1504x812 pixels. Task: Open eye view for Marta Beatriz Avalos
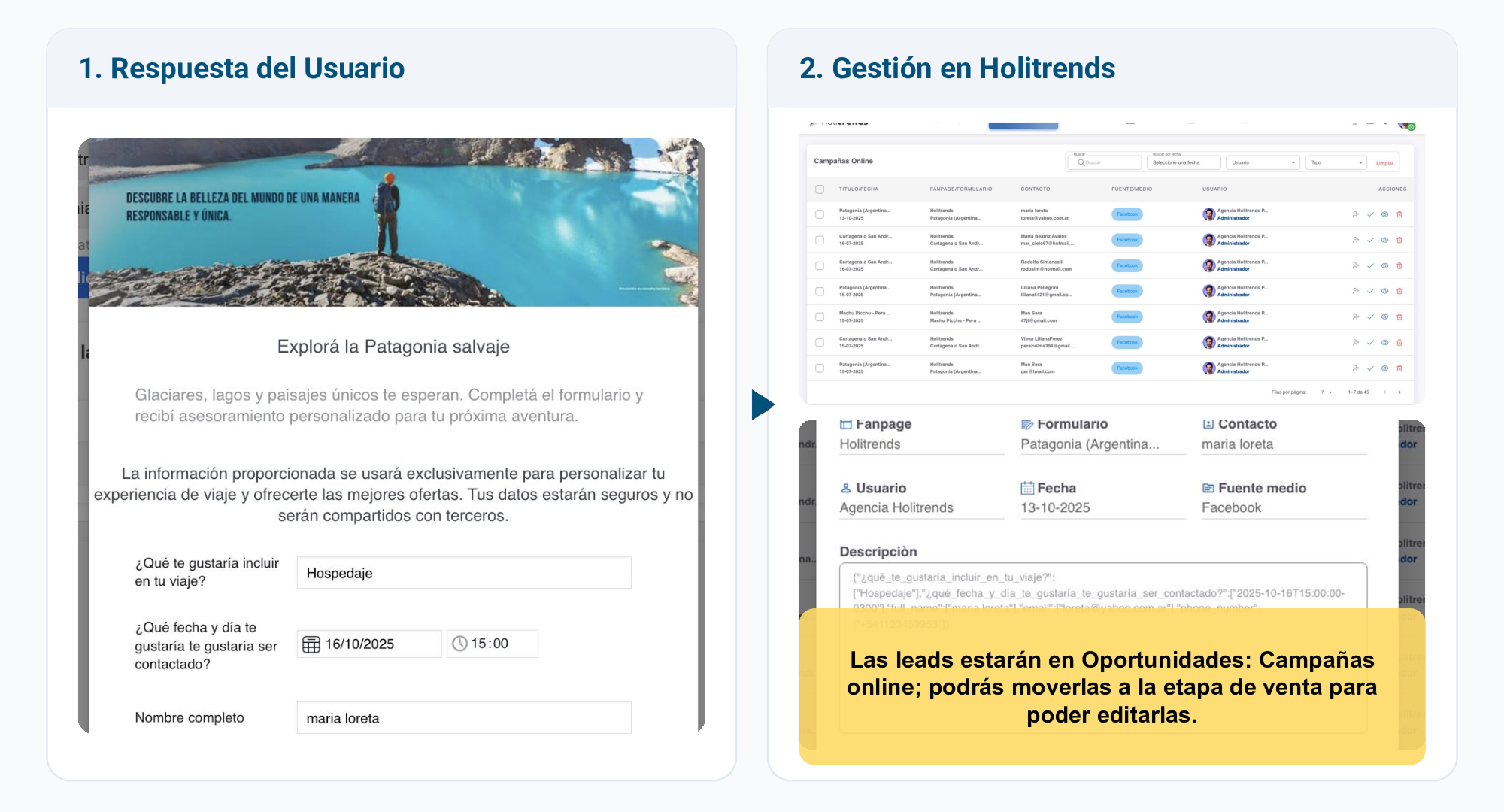point(1384,240)
